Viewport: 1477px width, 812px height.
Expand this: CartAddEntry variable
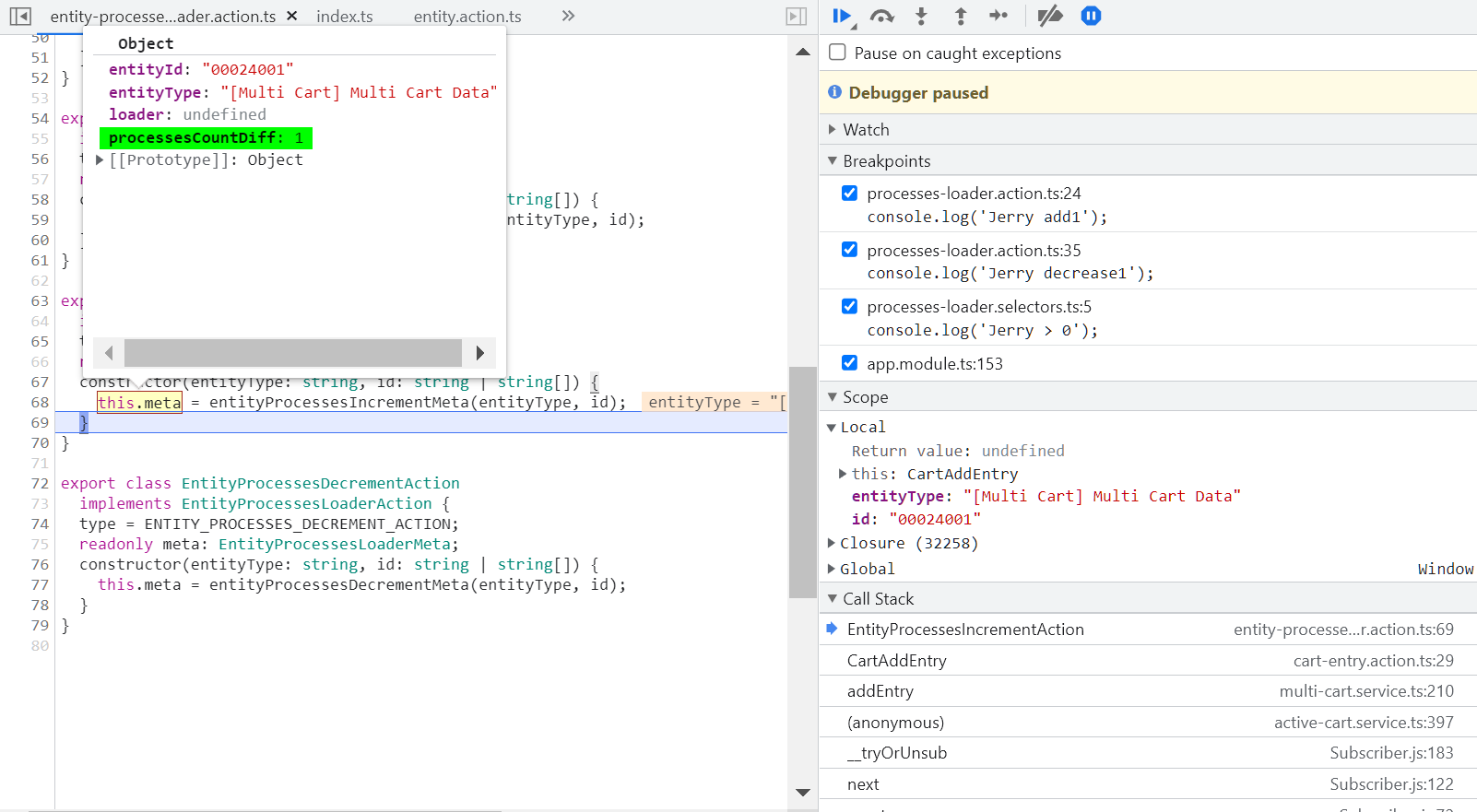tap(843, 474)
